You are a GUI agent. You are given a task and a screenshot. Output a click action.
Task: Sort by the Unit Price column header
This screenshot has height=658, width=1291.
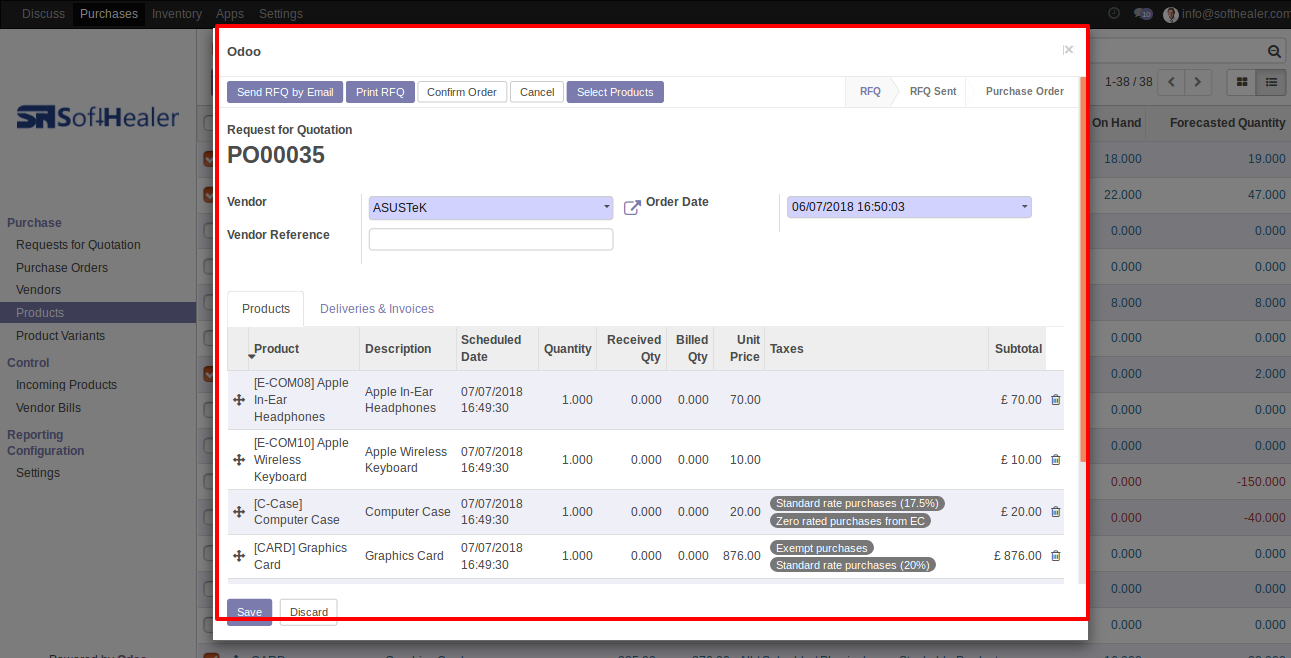[x=739, y=349]
